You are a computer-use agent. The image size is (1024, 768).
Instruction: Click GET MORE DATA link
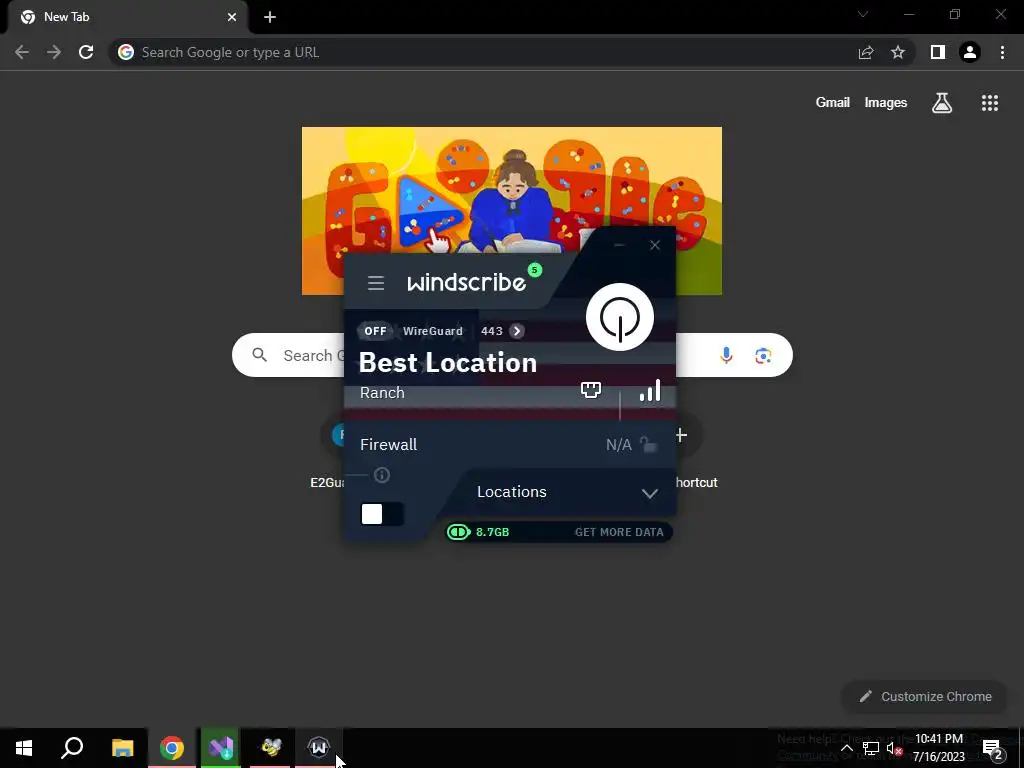(x=619, y=532)
